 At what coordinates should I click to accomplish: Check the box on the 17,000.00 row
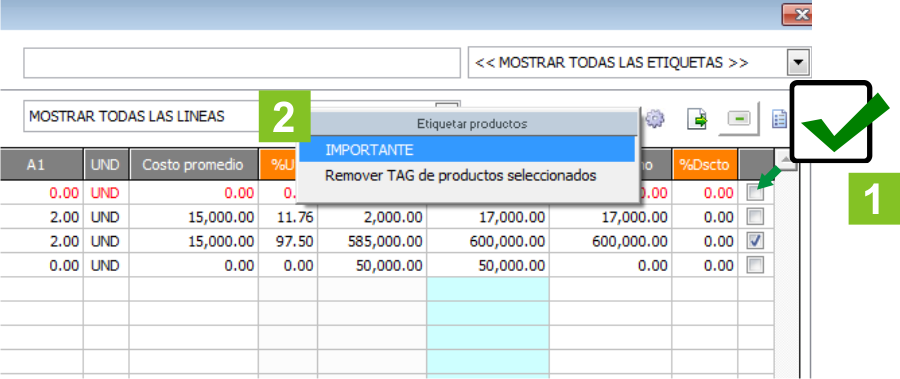(755, 217)
